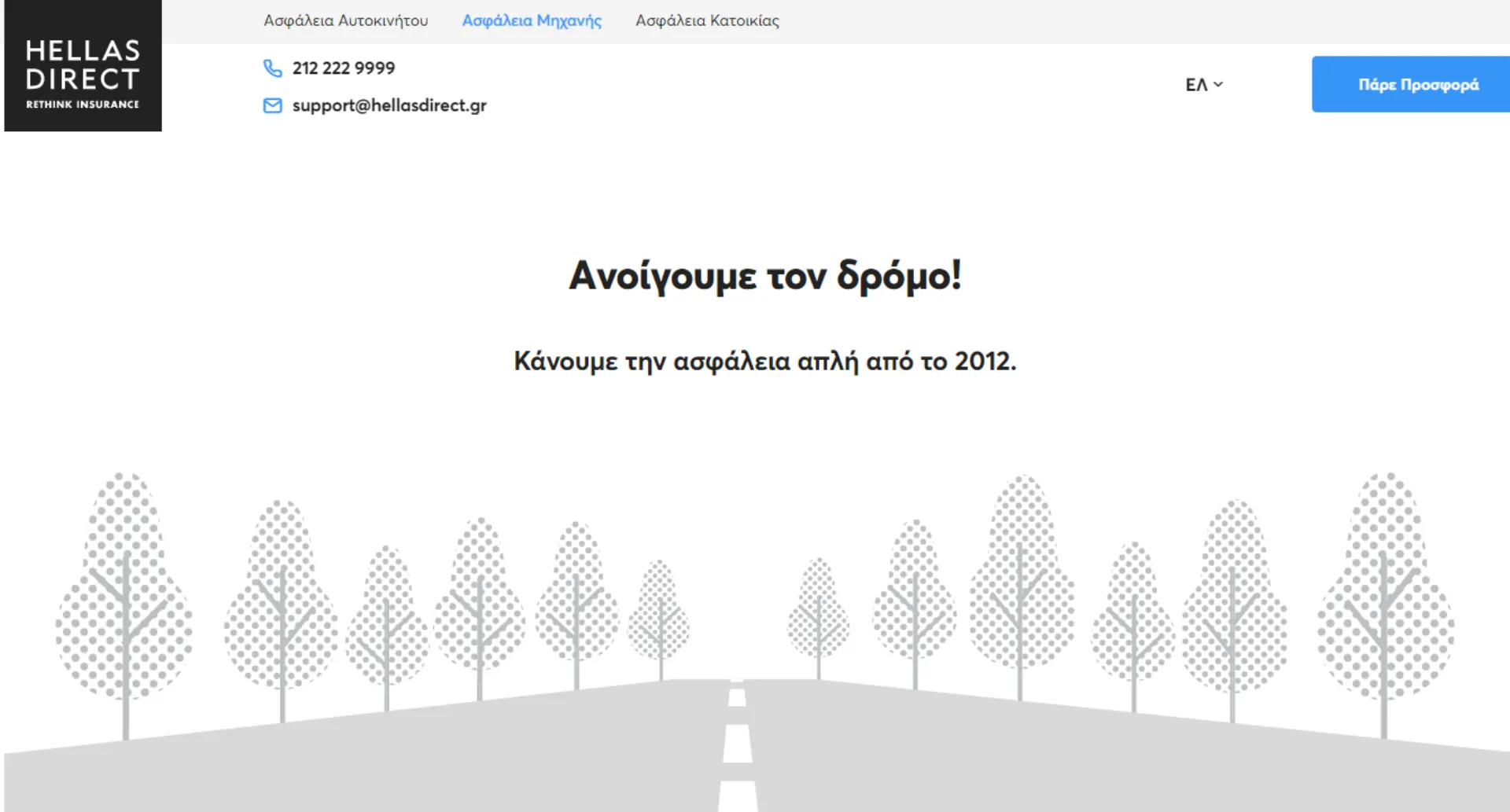Select the active Ασφάλεια Μηχανής tab
This screenshot has height=812, width=1510.
point(532,20)
